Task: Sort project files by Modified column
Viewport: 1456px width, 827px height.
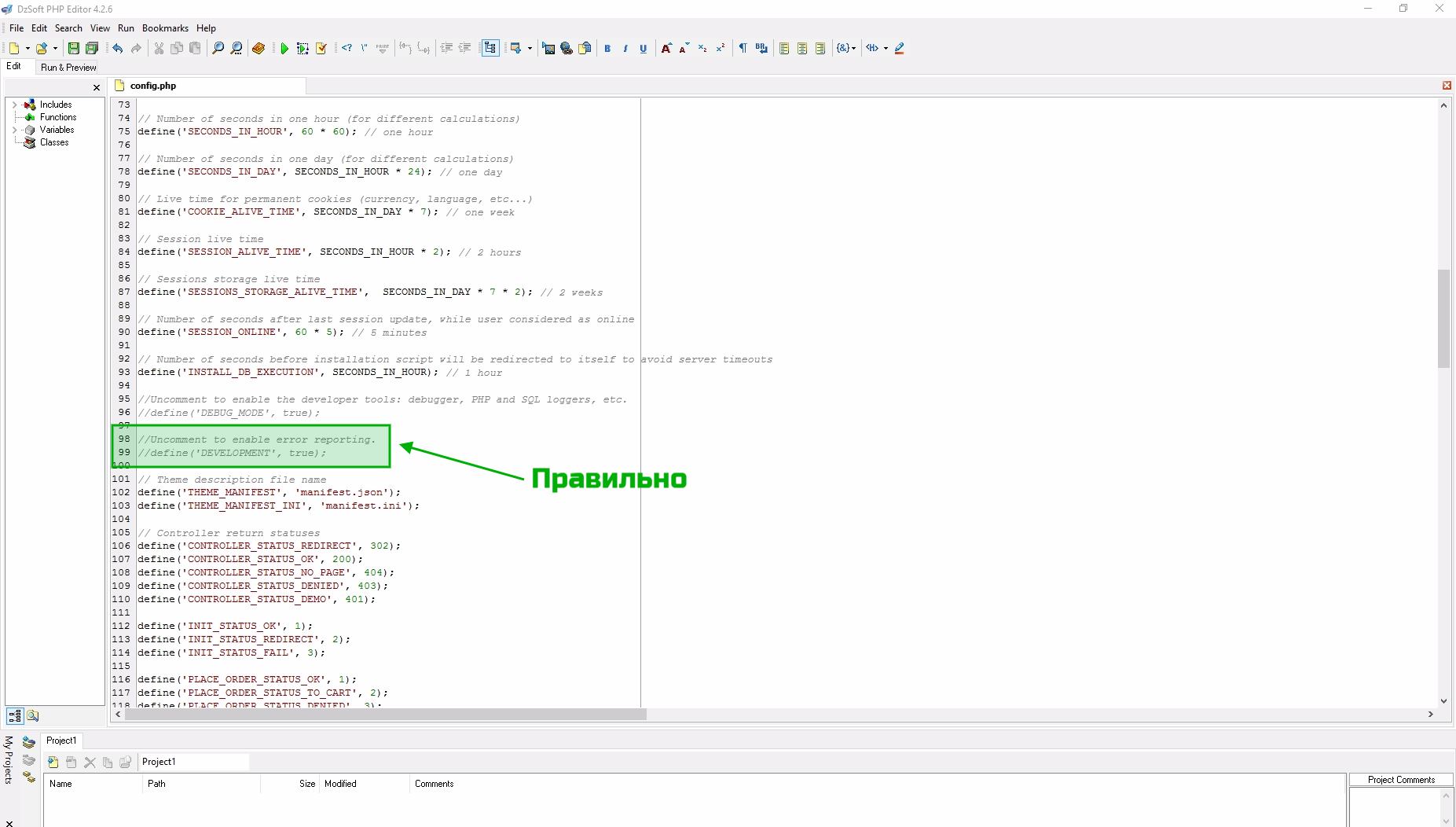Action: 365,784
